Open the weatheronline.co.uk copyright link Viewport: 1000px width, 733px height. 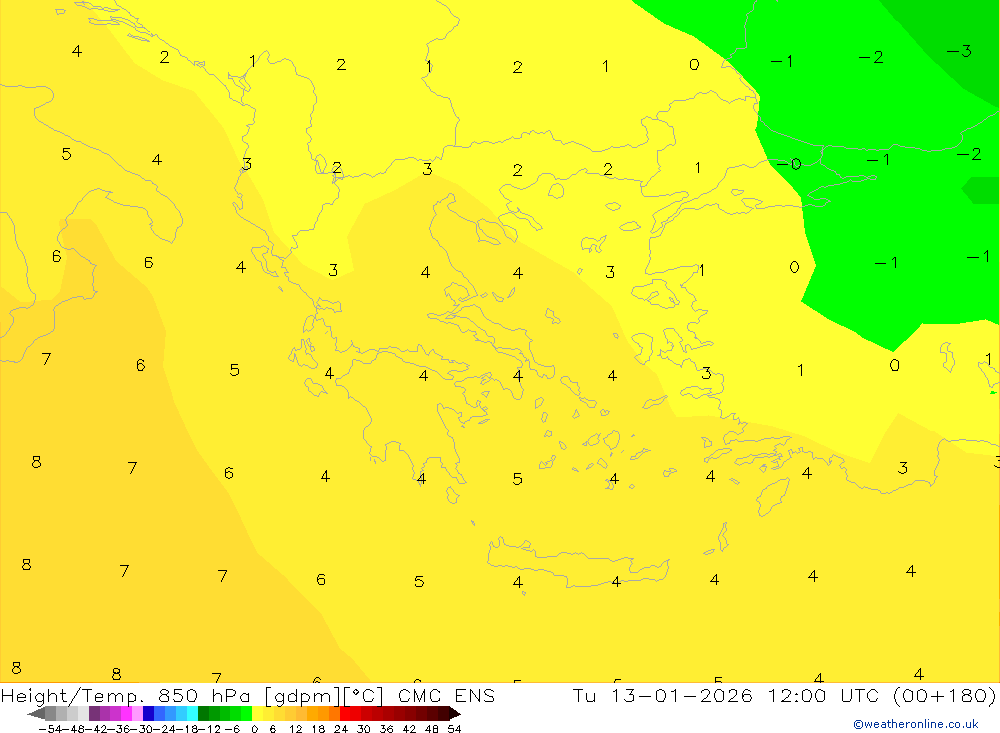(916, 724)
